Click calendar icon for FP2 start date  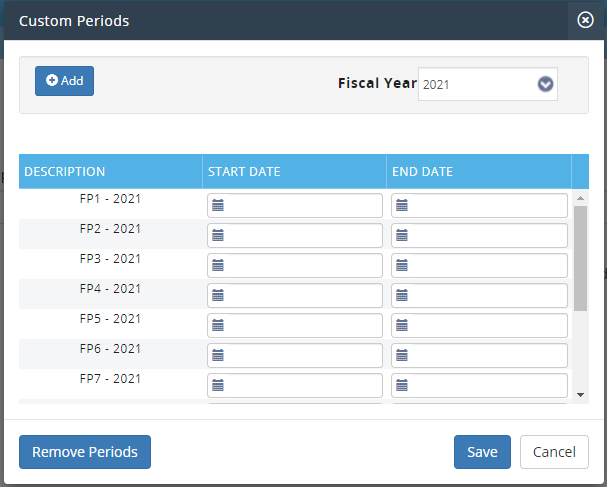point(218,236)
